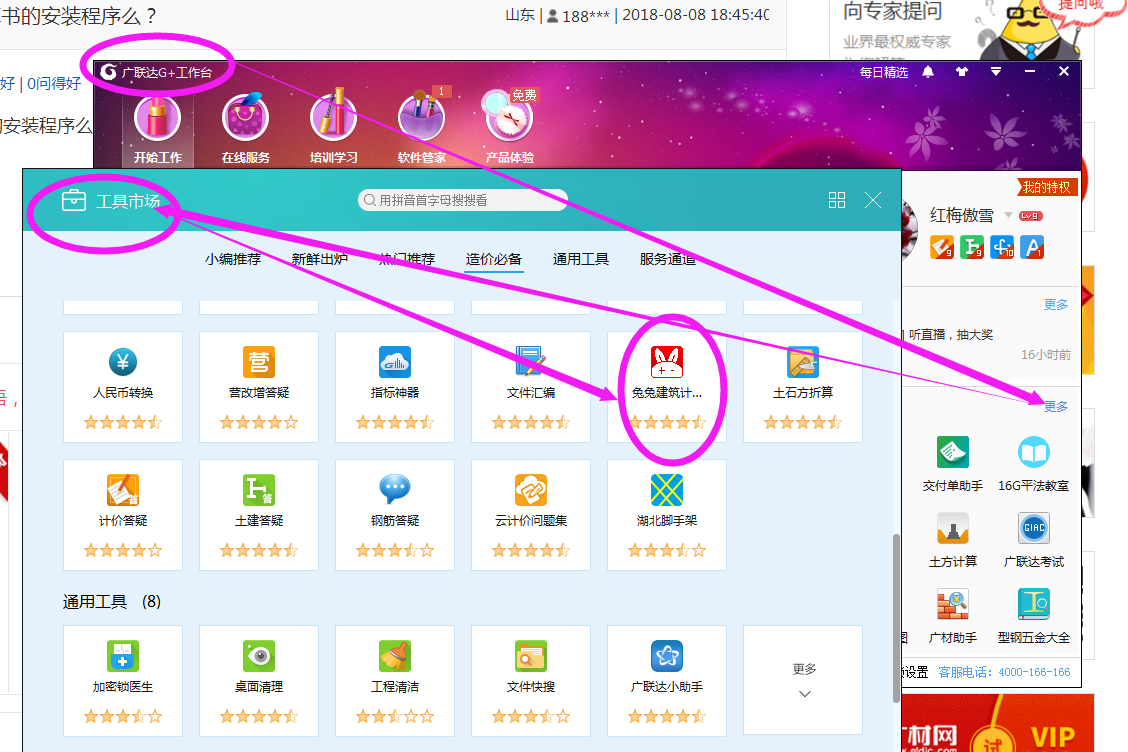The width and height of the screenshot is (1128, 752).
Task: Click the tool search field
Action: tap(463, 200)
